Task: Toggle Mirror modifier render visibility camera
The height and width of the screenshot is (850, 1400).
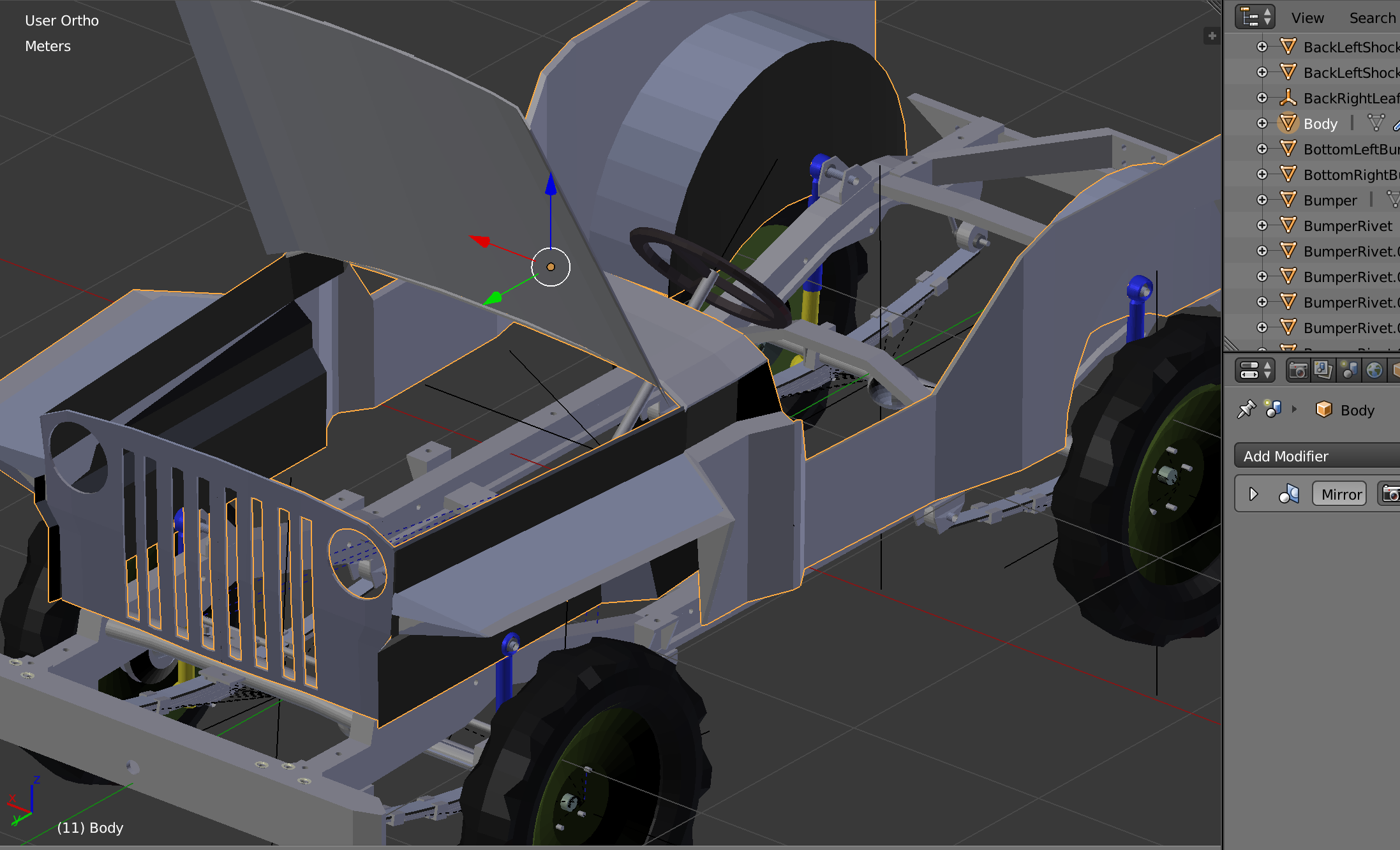Action: click(x=1390, y=495)
